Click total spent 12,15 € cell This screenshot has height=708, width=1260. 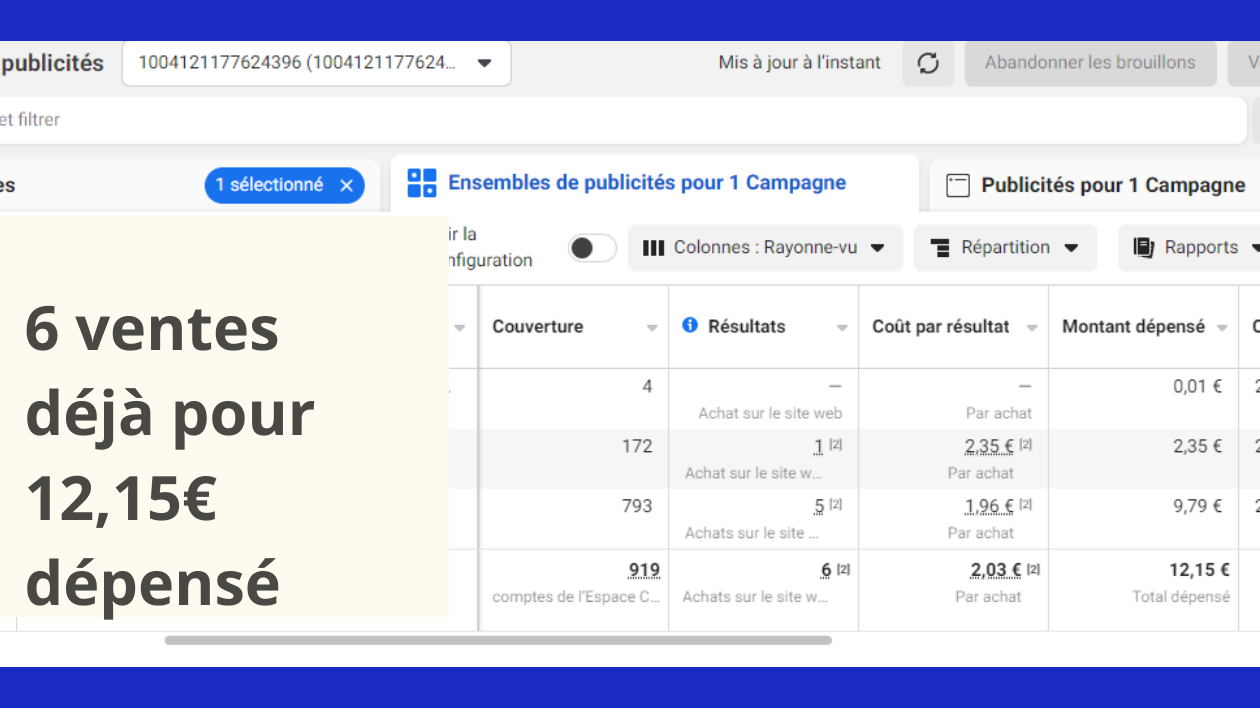point(1200,570)
